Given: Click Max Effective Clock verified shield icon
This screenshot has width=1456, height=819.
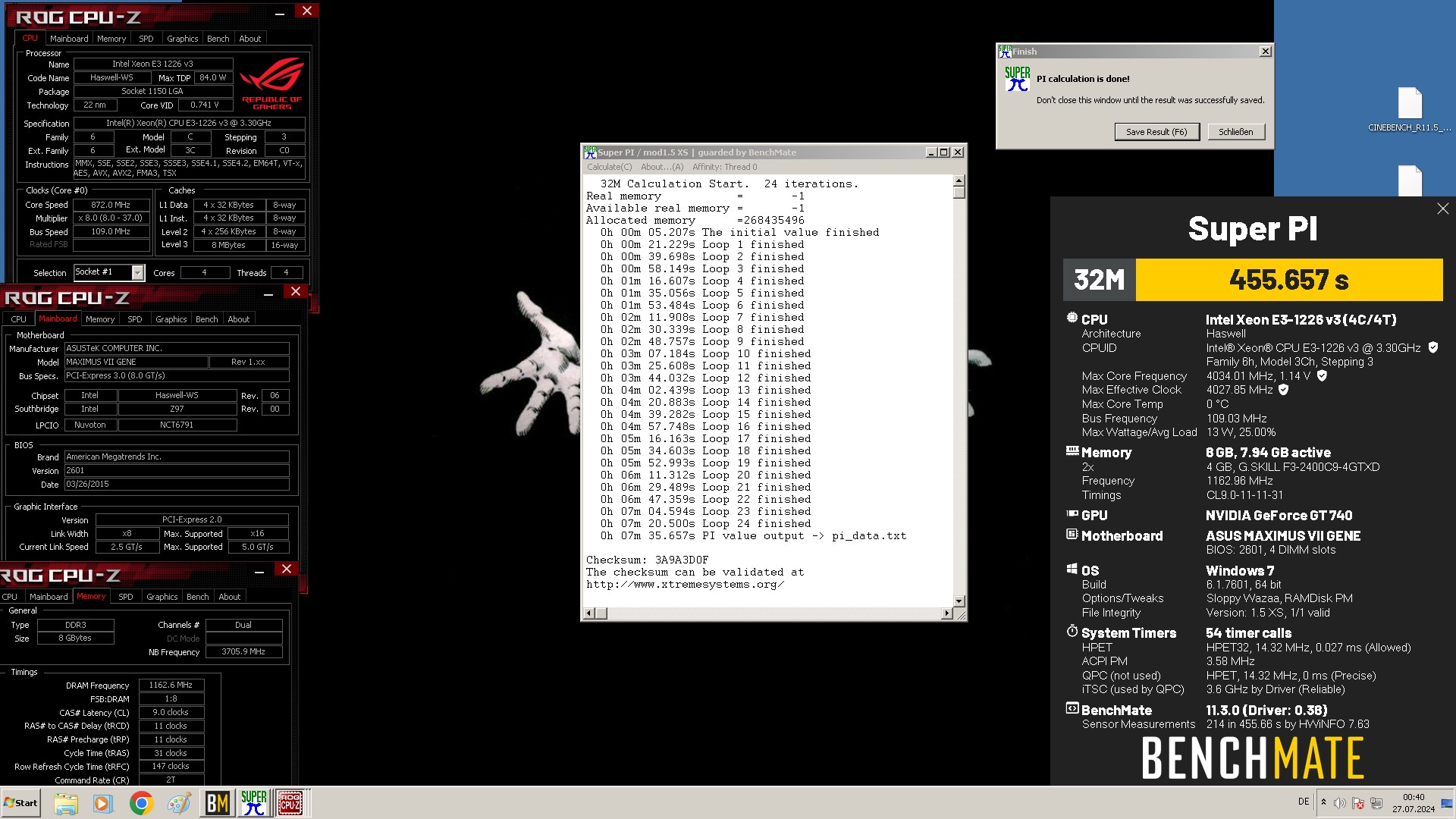Looking at the screenshot, I should pos(1284,390).
